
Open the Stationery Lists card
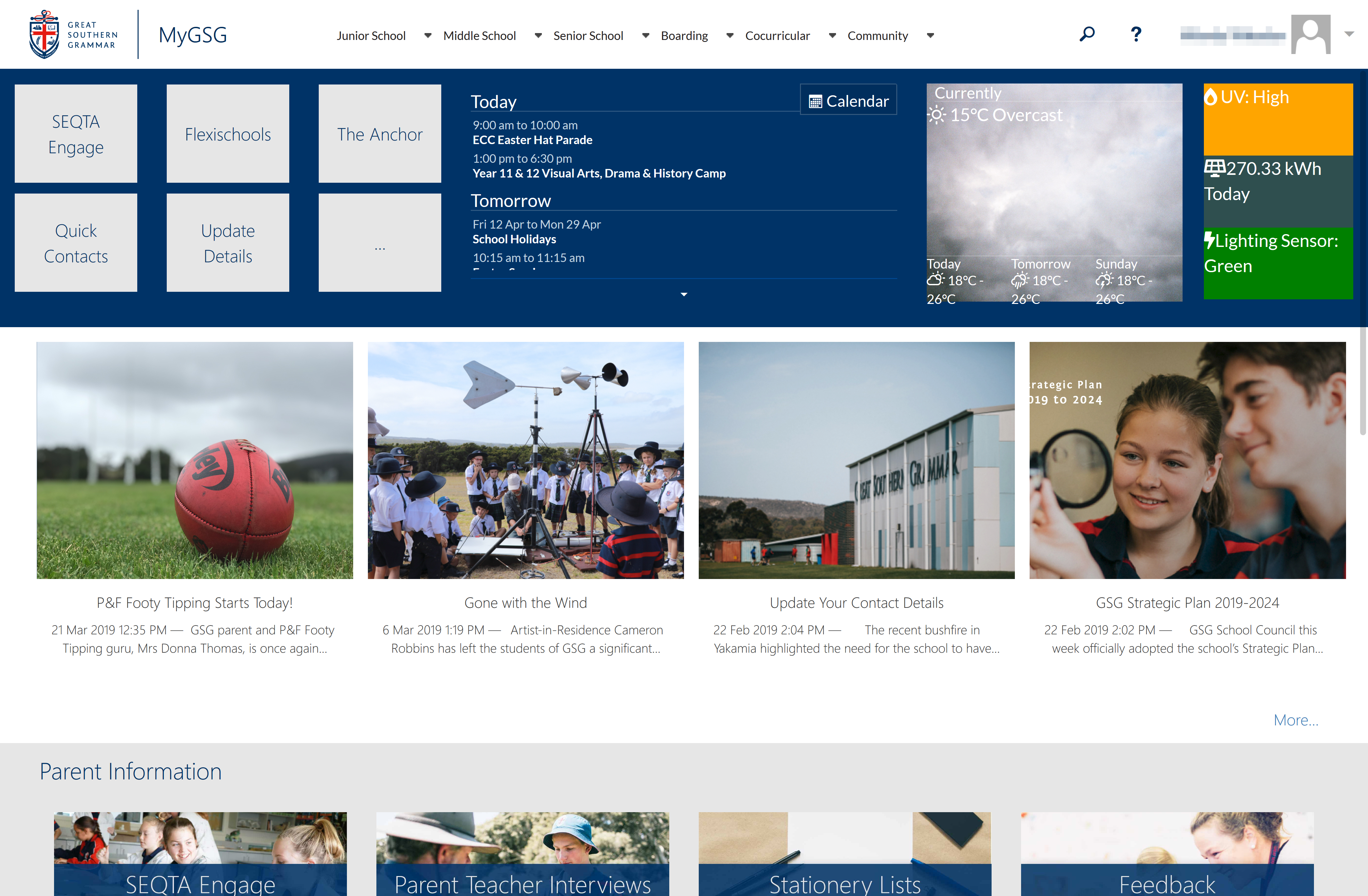(845, 853)
